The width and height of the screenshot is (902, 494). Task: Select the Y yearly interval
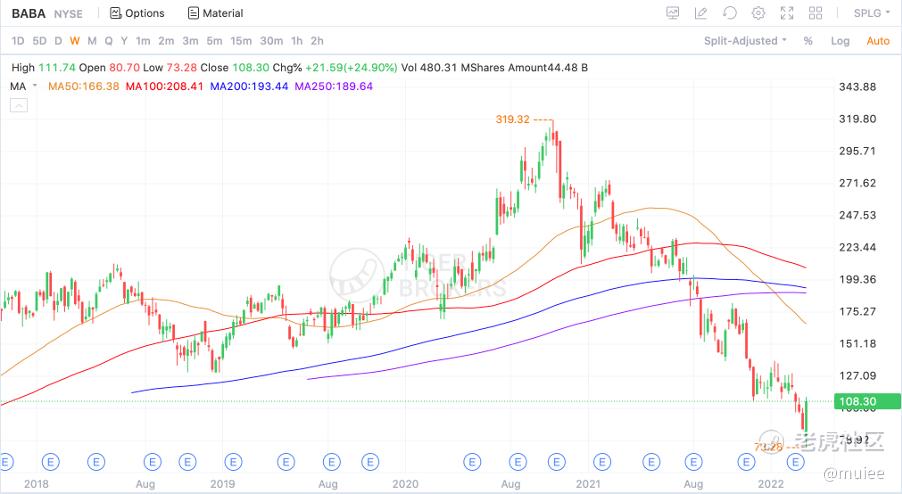coord(124,41)
